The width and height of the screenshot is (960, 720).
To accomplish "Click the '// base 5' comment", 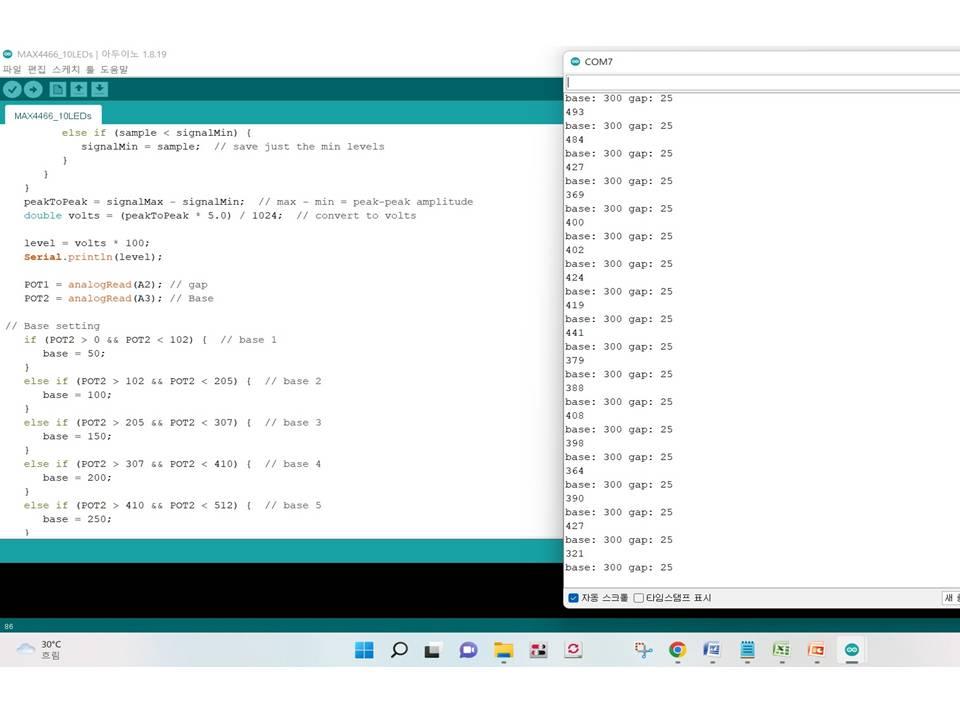I will pos(293,505).
